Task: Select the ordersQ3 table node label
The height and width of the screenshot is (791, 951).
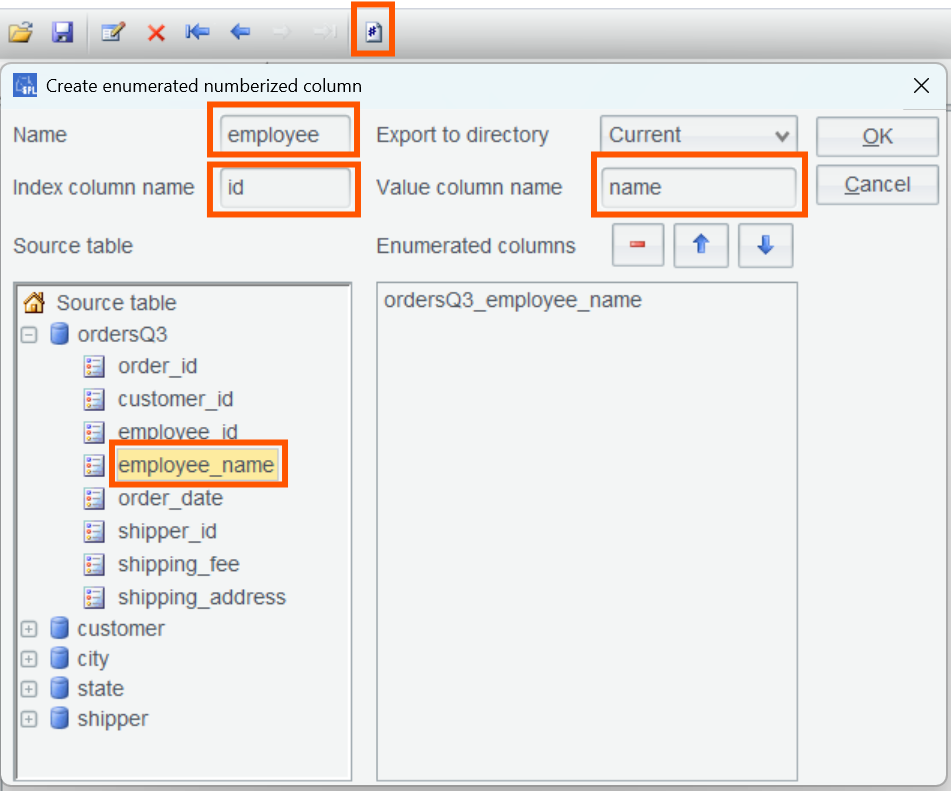Action: click(123, 334)
